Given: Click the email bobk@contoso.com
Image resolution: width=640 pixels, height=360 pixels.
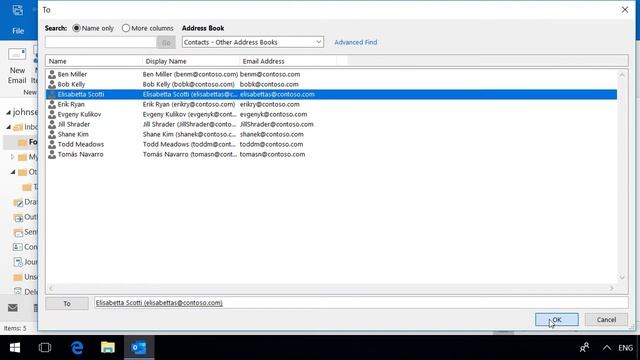Looking at the screenshot, I should [269, 84].
